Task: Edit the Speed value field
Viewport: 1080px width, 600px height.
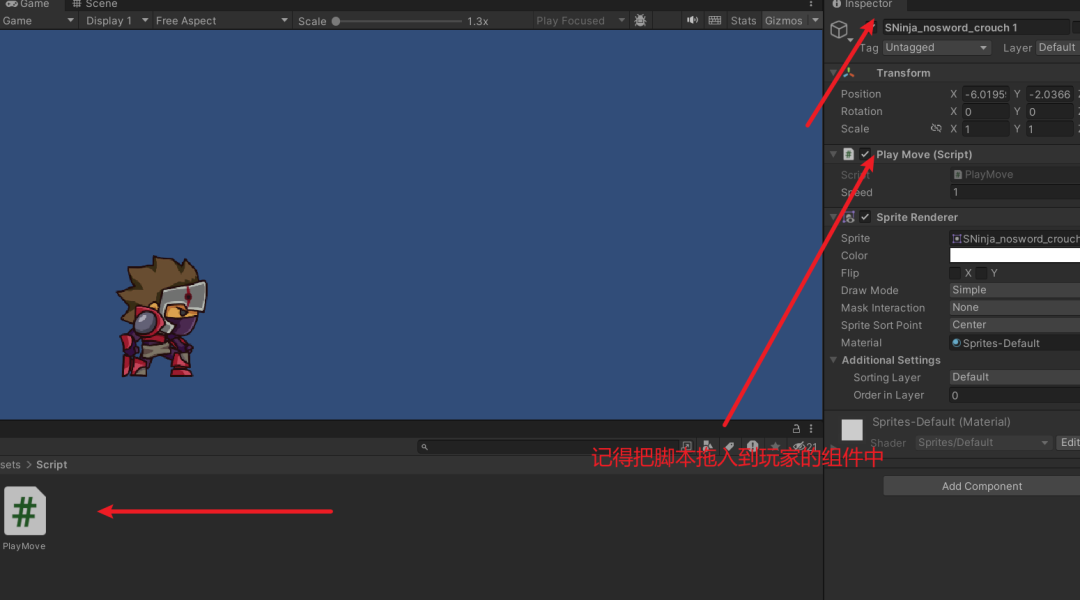Action: point(1015,192)
